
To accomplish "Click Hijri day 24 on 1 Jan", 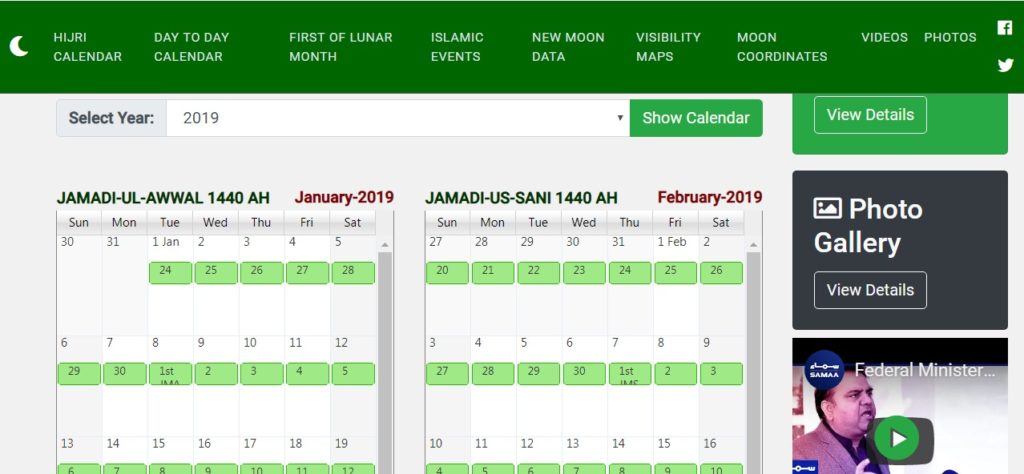I will click(170, 273).
